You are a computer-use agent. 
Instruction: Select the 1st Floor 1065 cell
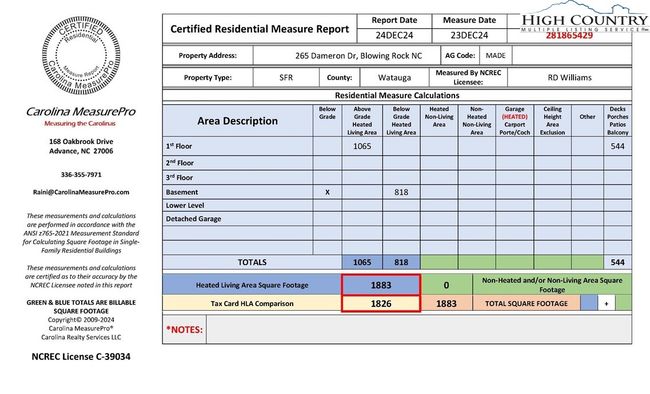362,146
